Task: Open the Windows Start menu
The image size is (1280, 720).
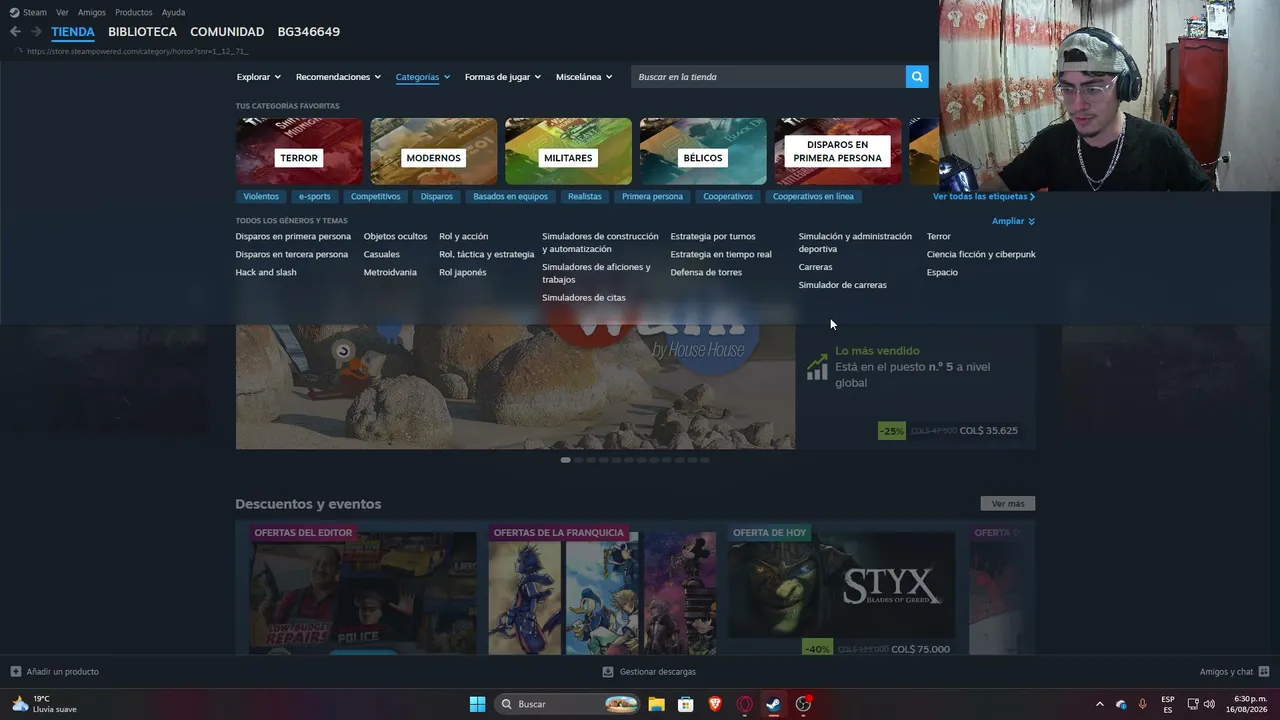Action: pyautogui.click(x=477, y=704)
